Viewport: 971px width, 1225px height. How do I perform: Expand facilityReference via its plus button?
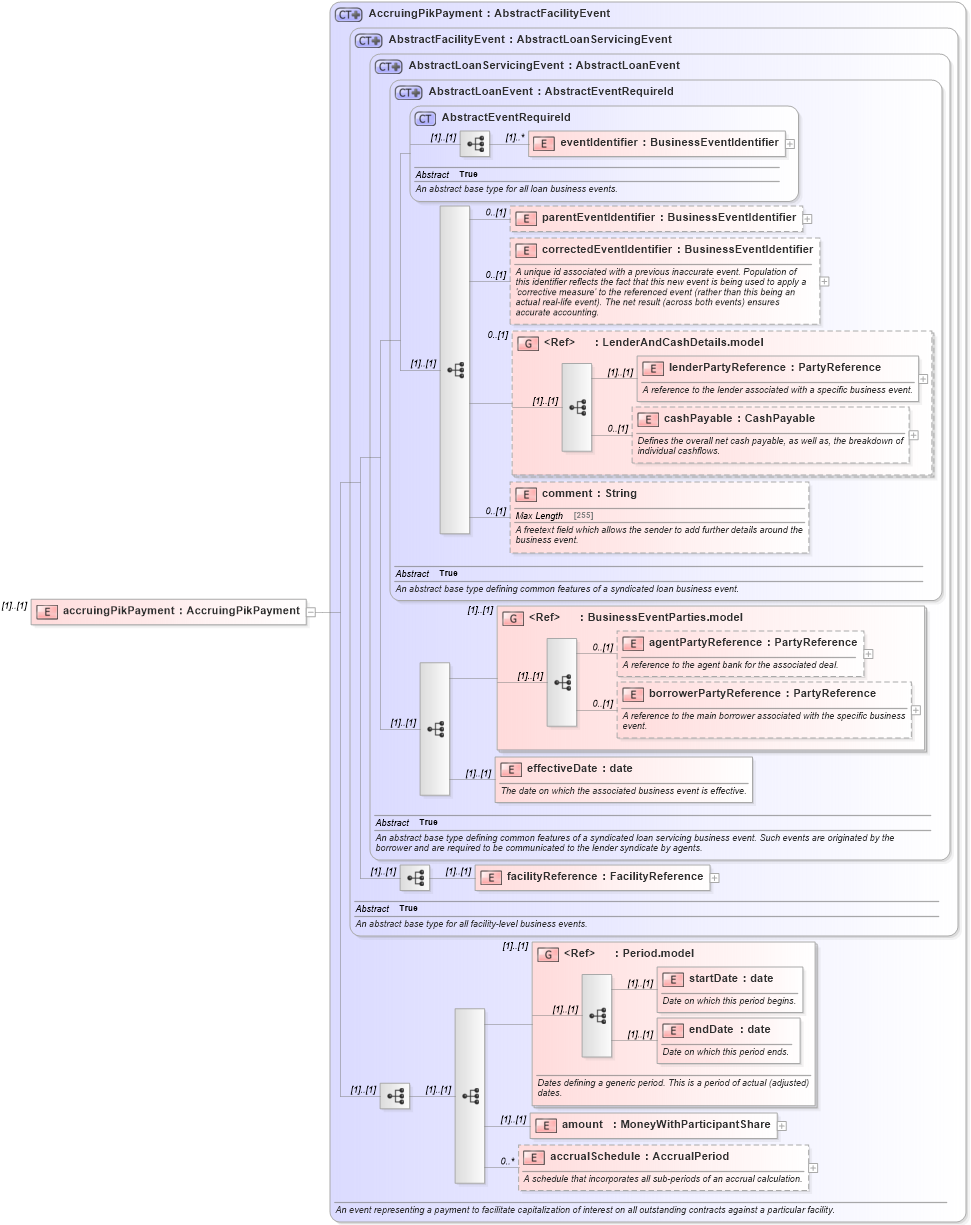click(714, 877)
